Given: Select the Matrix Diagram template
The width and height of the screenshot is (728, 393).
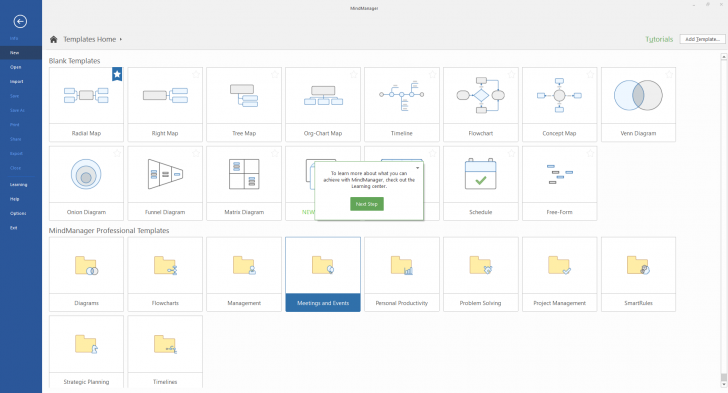Looking at the screenshot, I should click(x=244, y=183).
